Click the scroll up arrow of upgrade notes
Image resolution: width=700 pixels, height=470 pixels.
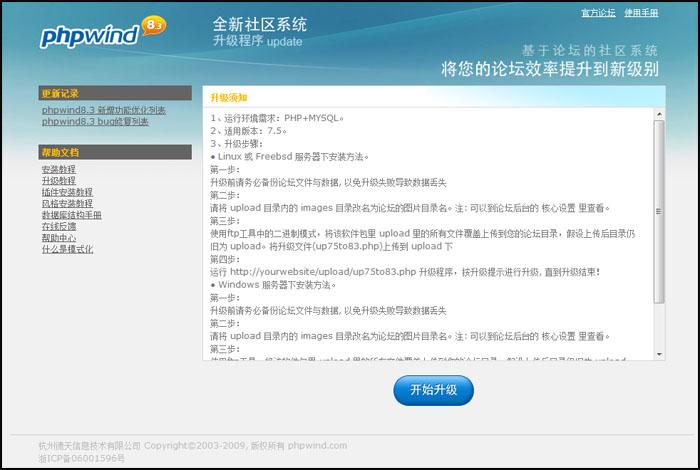click(x=659, y=115)
